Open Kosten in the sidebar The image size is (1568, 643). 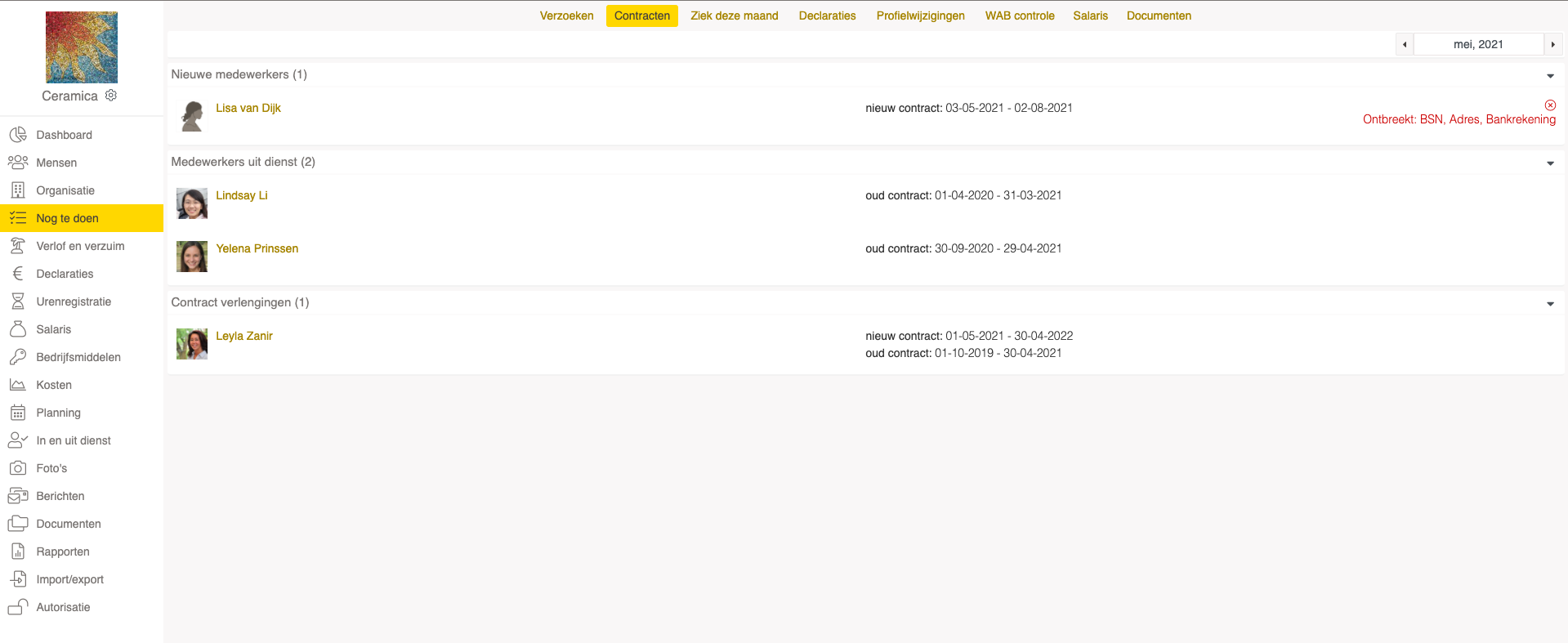pyautogui.click(x=82, y=385)
